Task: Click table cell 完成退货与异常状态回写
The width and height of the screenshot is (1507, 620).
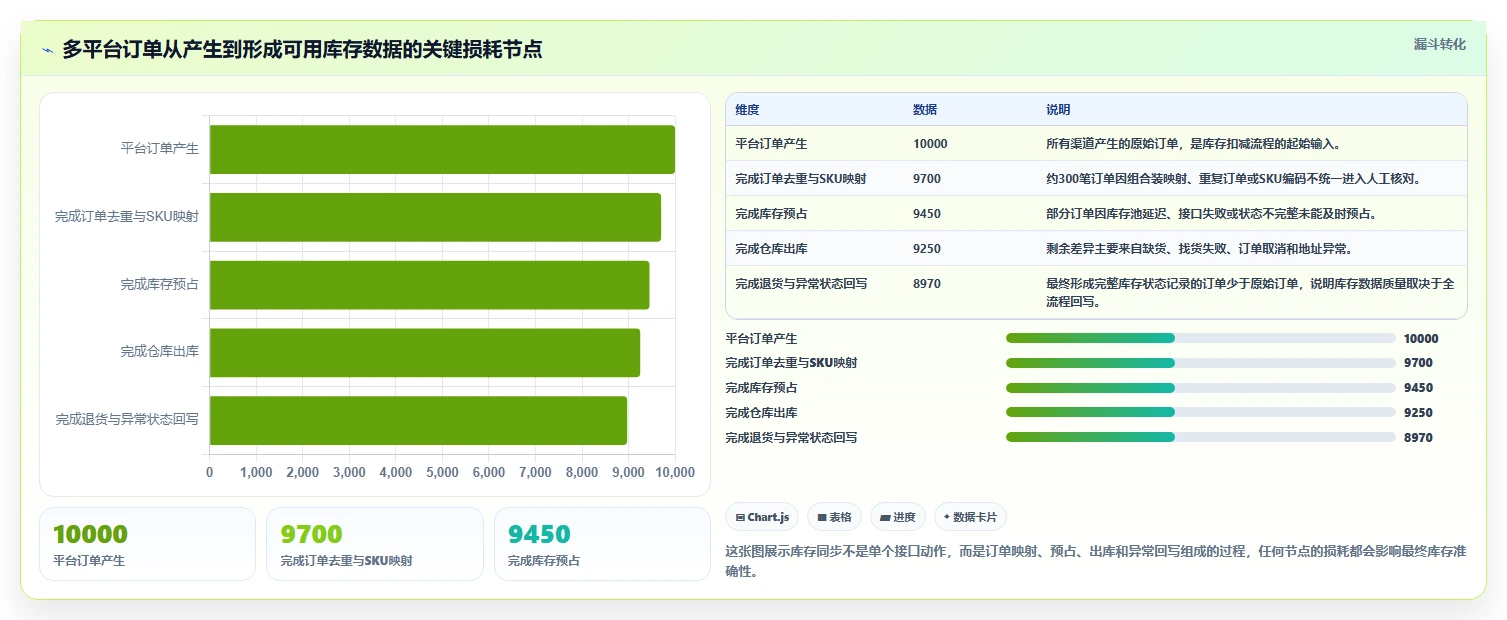Action: (x=801, y=284)
